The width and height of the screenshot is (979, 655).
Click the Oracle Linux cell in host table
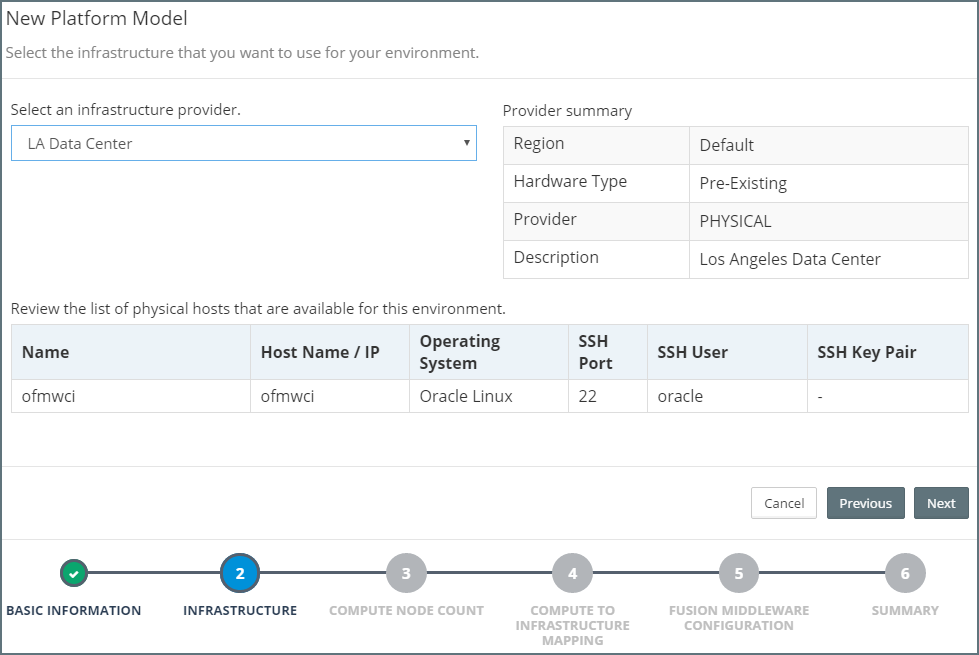click(466, 396)
